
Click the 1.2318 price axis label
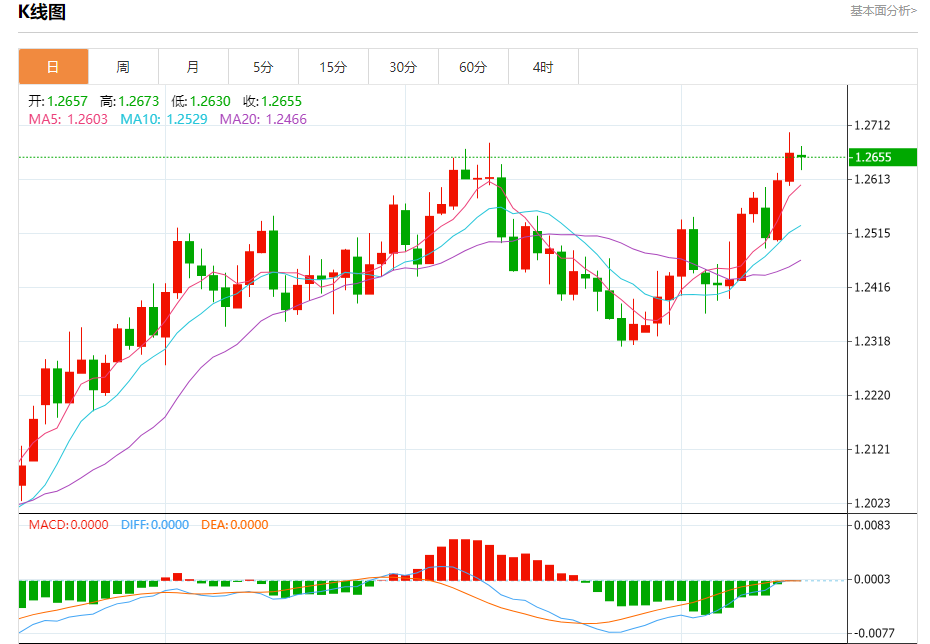coord(872,341)
